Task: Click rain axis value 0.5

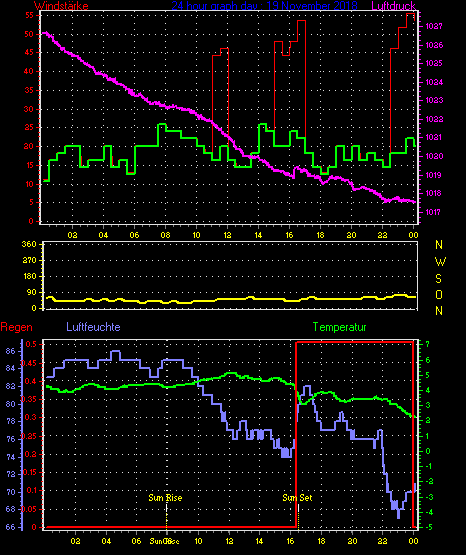Action: pos(31,344)
